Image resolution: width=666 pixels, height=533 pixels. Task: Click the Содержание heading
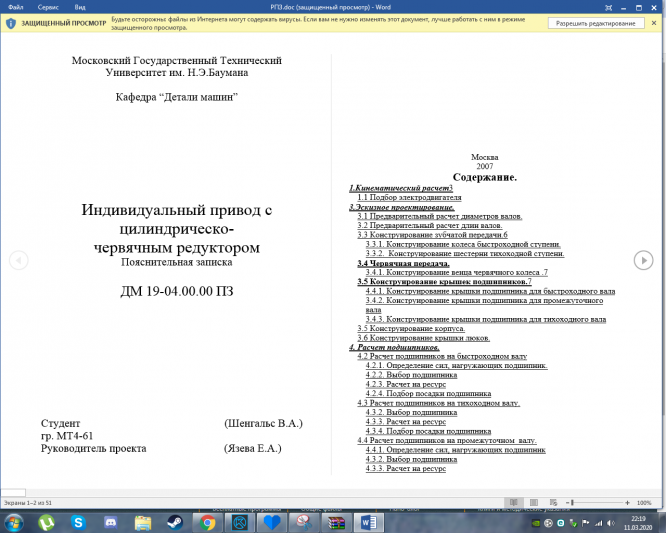[485, 177]
